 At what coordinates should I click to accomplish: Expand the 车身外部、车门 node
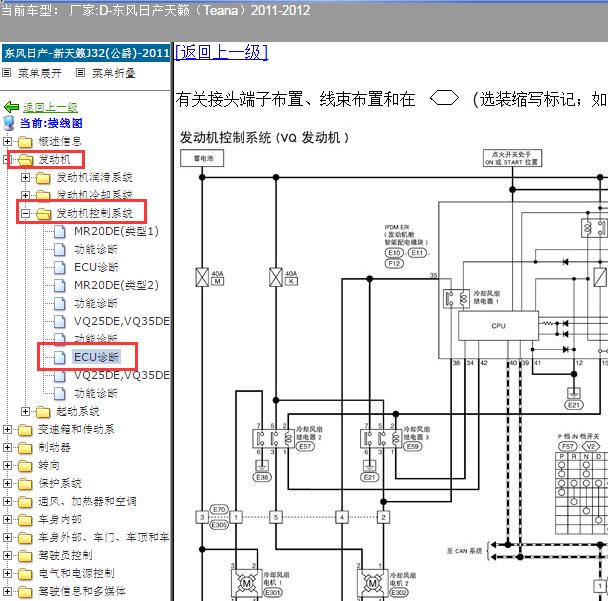pos(7,537)
